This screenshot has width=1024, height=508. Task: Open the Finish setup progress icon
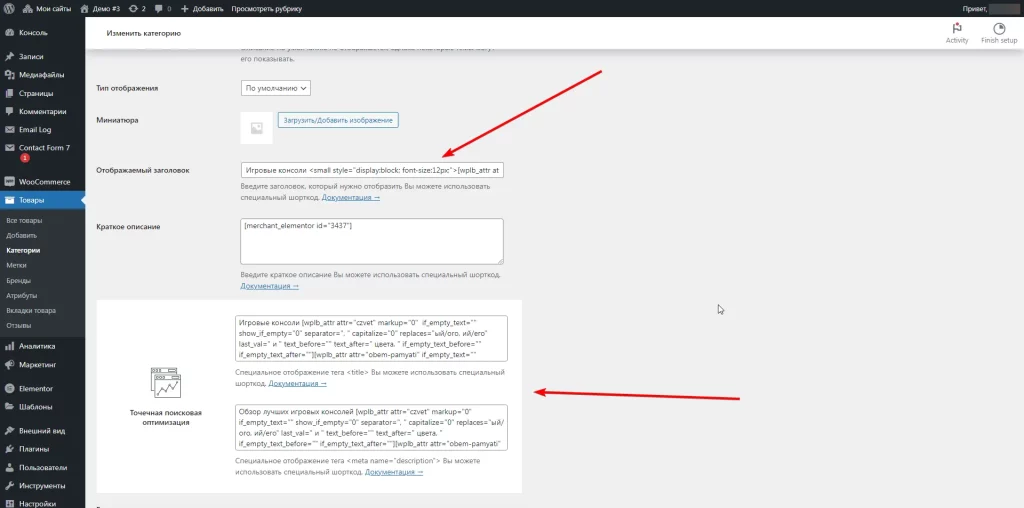[x=999, y=33]
